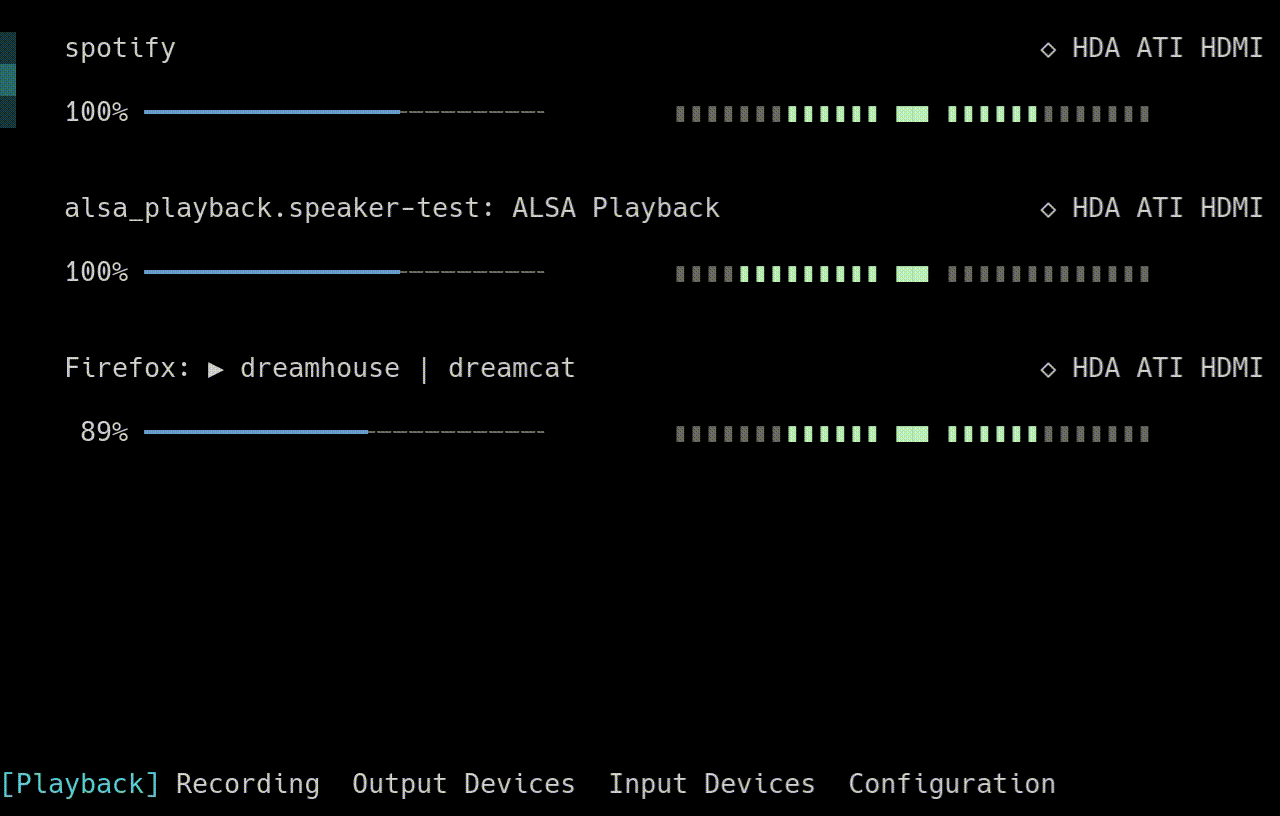This screenshot has width=1280, height=816.
Task: Unmute the Firefox dreamhouse stream
Action: [104, 432]
